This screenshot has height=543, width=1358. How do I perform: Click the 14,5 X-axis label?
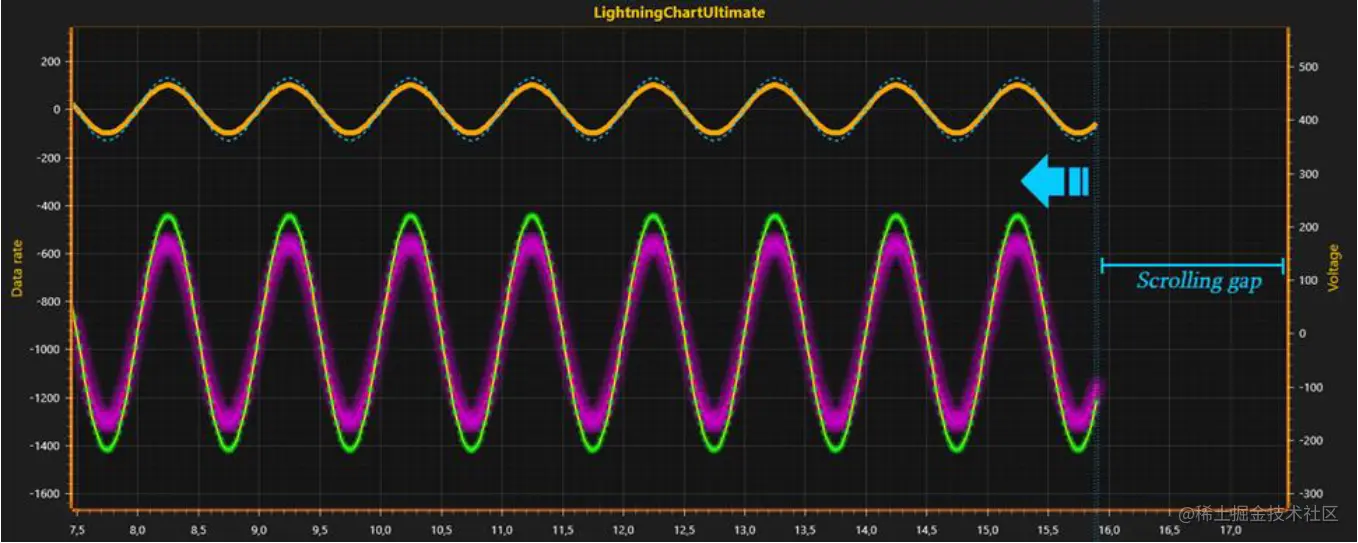click(x=927, y=529)
